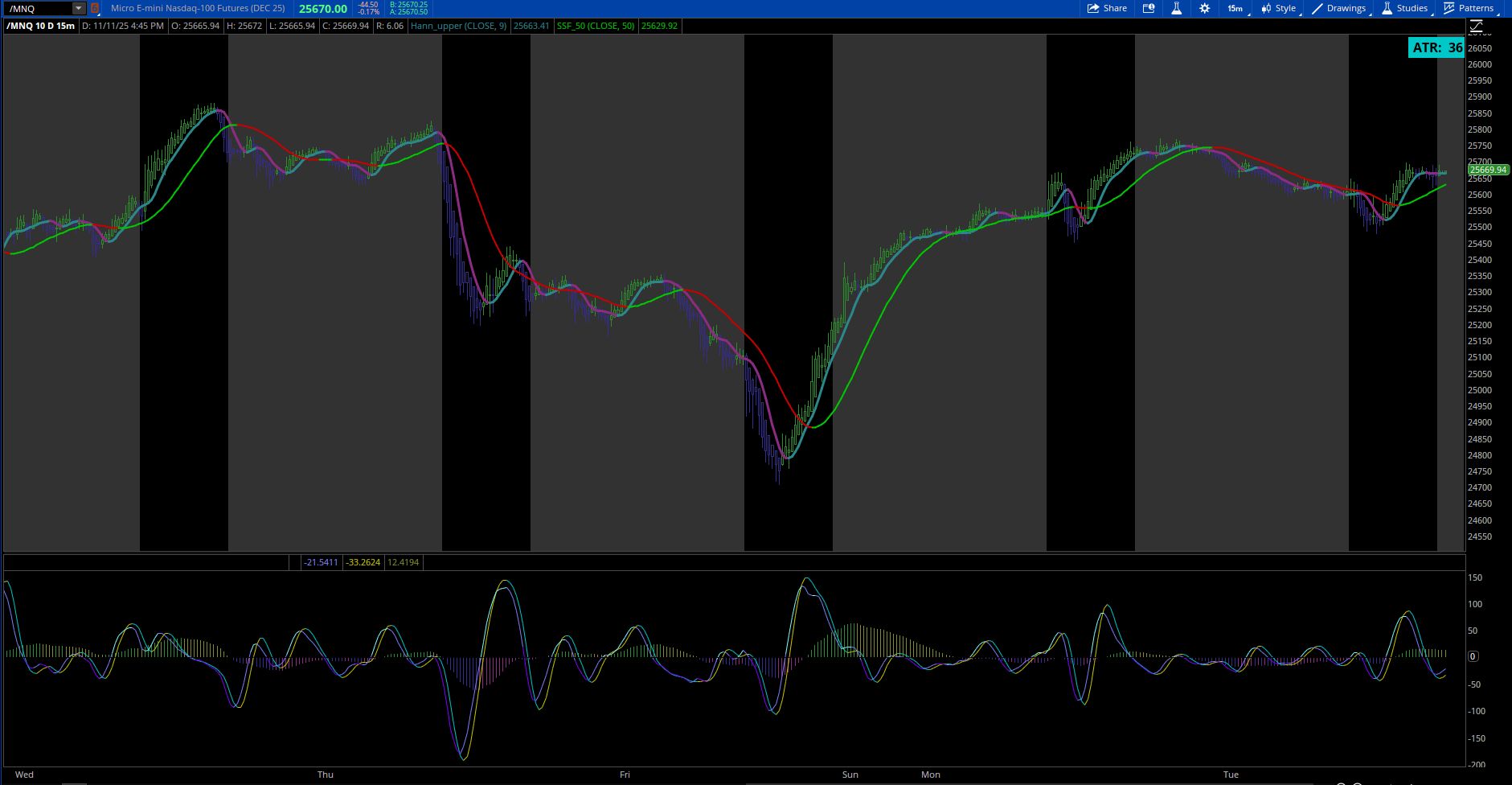This screenshot has height=785, width=1512.
Task: Click the SSF_50 (CLOSE, 50) study label
Action: point(596,26)
